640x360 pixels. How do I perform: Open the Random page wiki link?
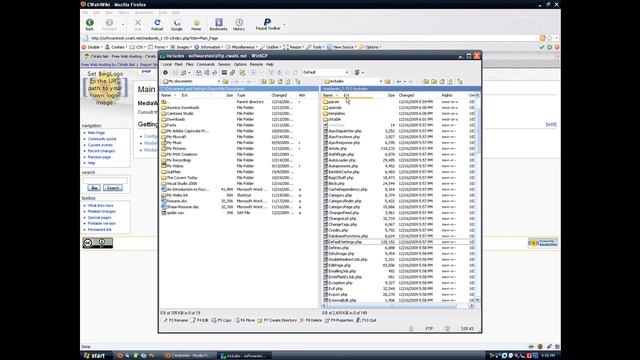(x=99, y=157)
